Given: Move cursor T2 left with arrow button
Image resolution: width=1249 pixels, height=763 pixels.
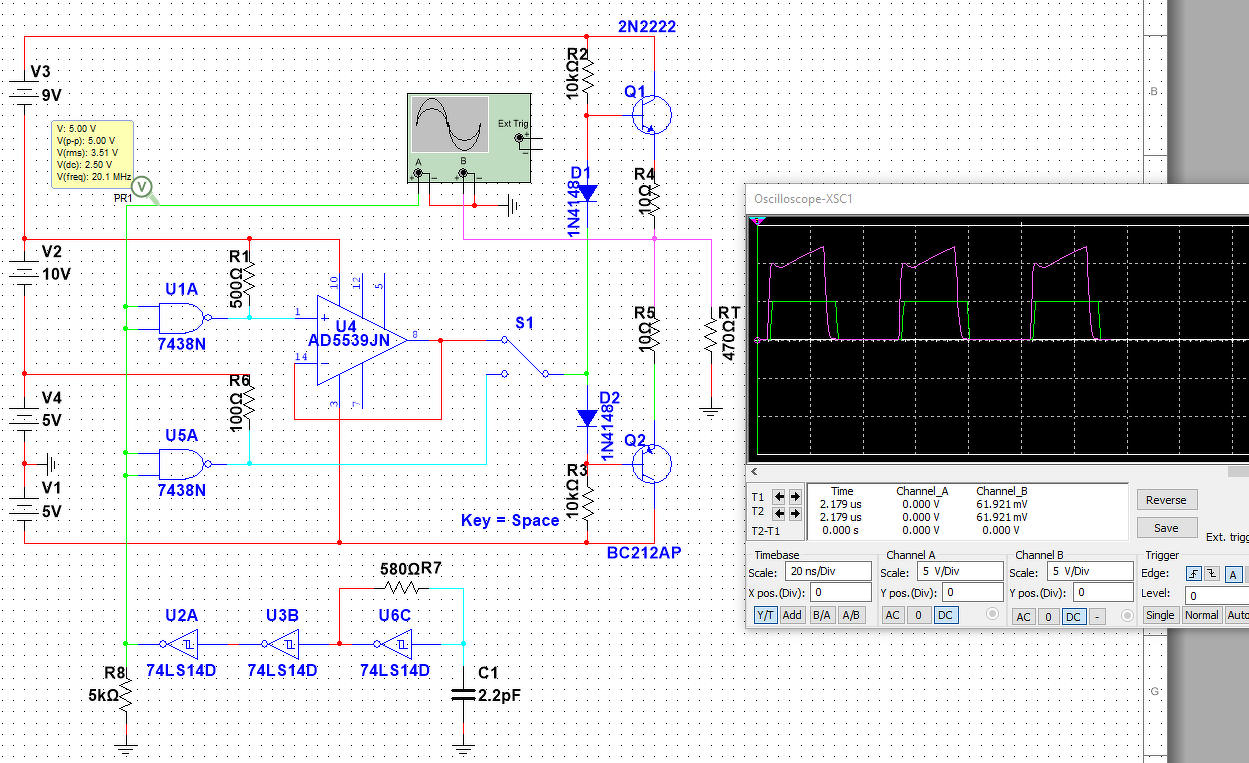Looking at the screenshot, I should point(781,513).
